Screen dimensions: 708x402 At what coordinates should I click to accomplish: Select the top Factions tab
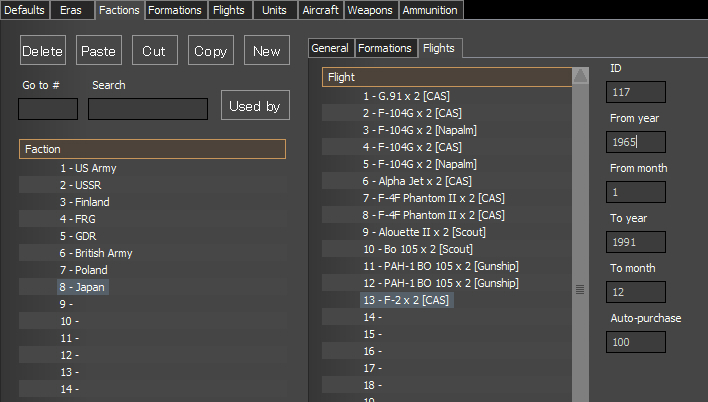click(x=119, y=10)
